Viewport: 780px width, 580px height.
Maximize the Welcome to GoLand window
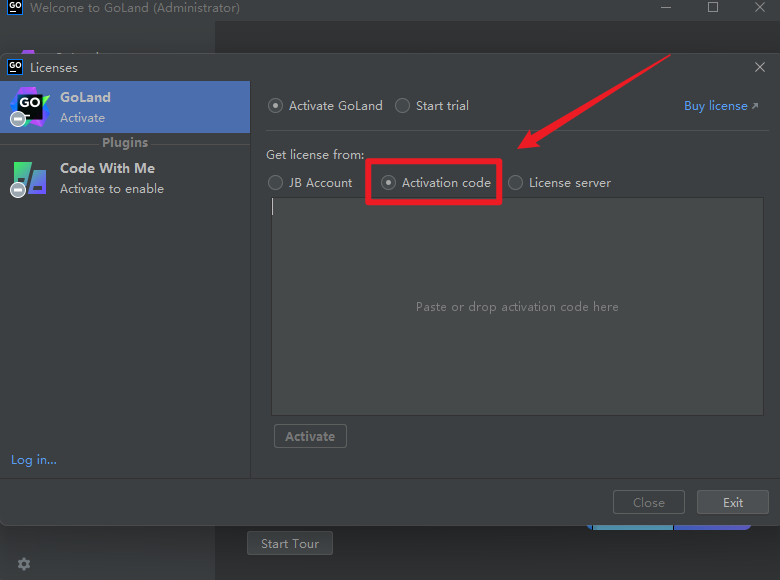click(713, 7)
